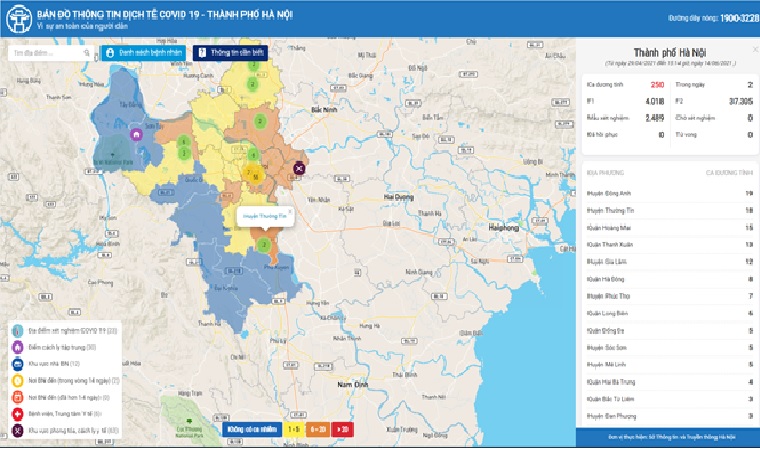This screenshot has width=760, height=449.
Task: Click the dark blockade marker near Gia Lâm
Action: [299, 168]
